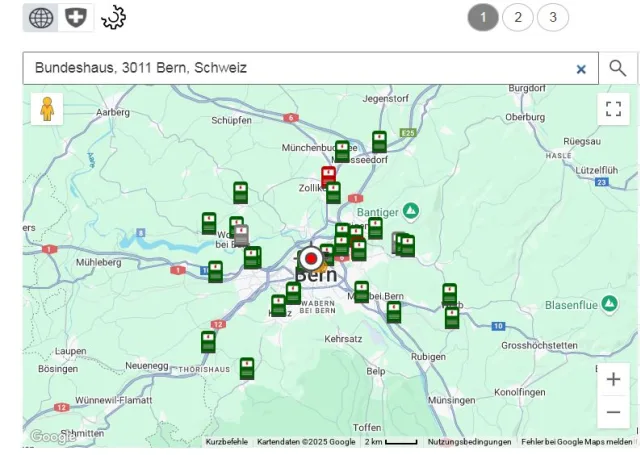Click the upper green marker at Worb
This screenshot has height=455, width=640.
point(449,294)
